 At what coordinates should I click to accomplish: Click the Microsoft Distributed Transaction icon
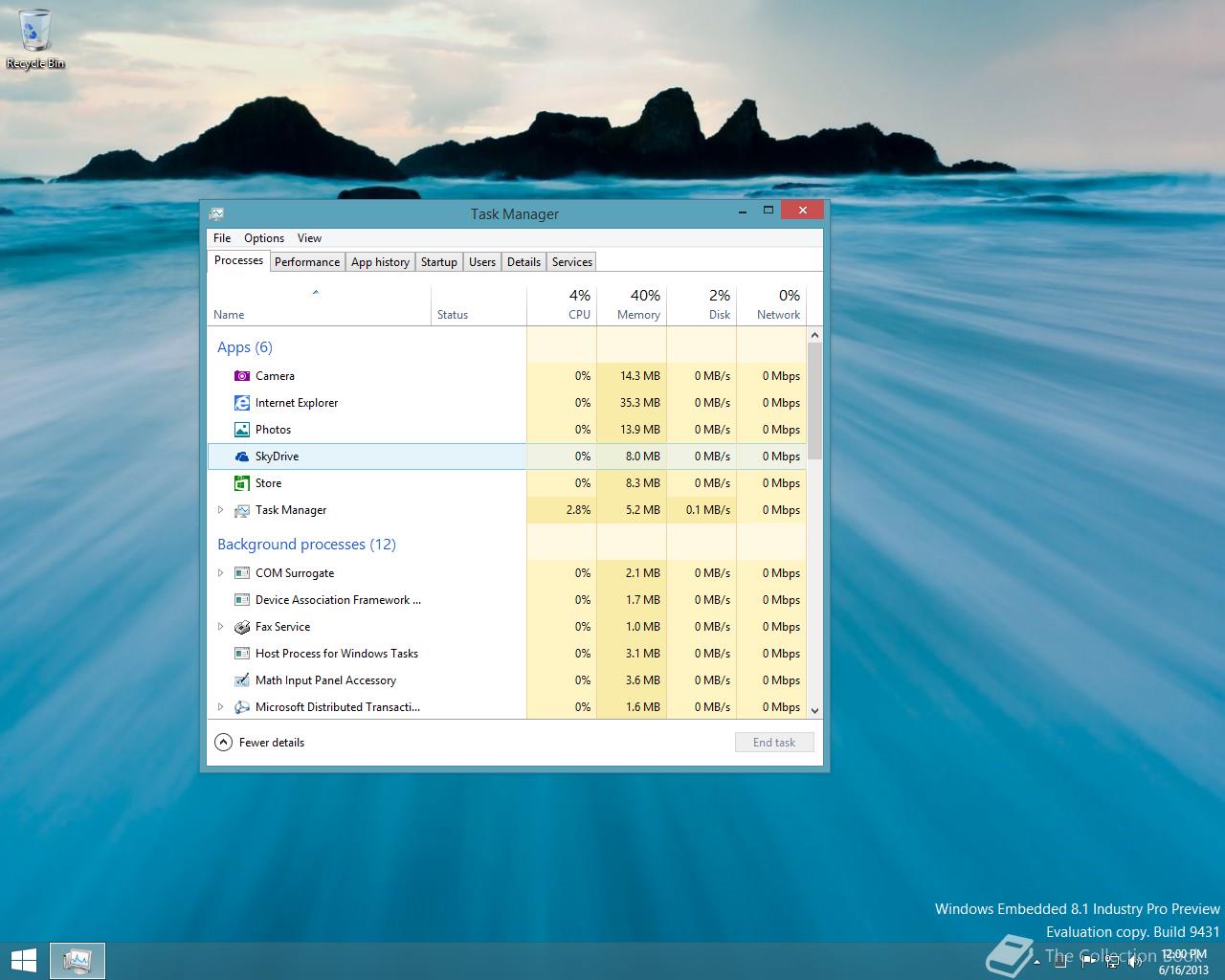click(x=242, y=707)
